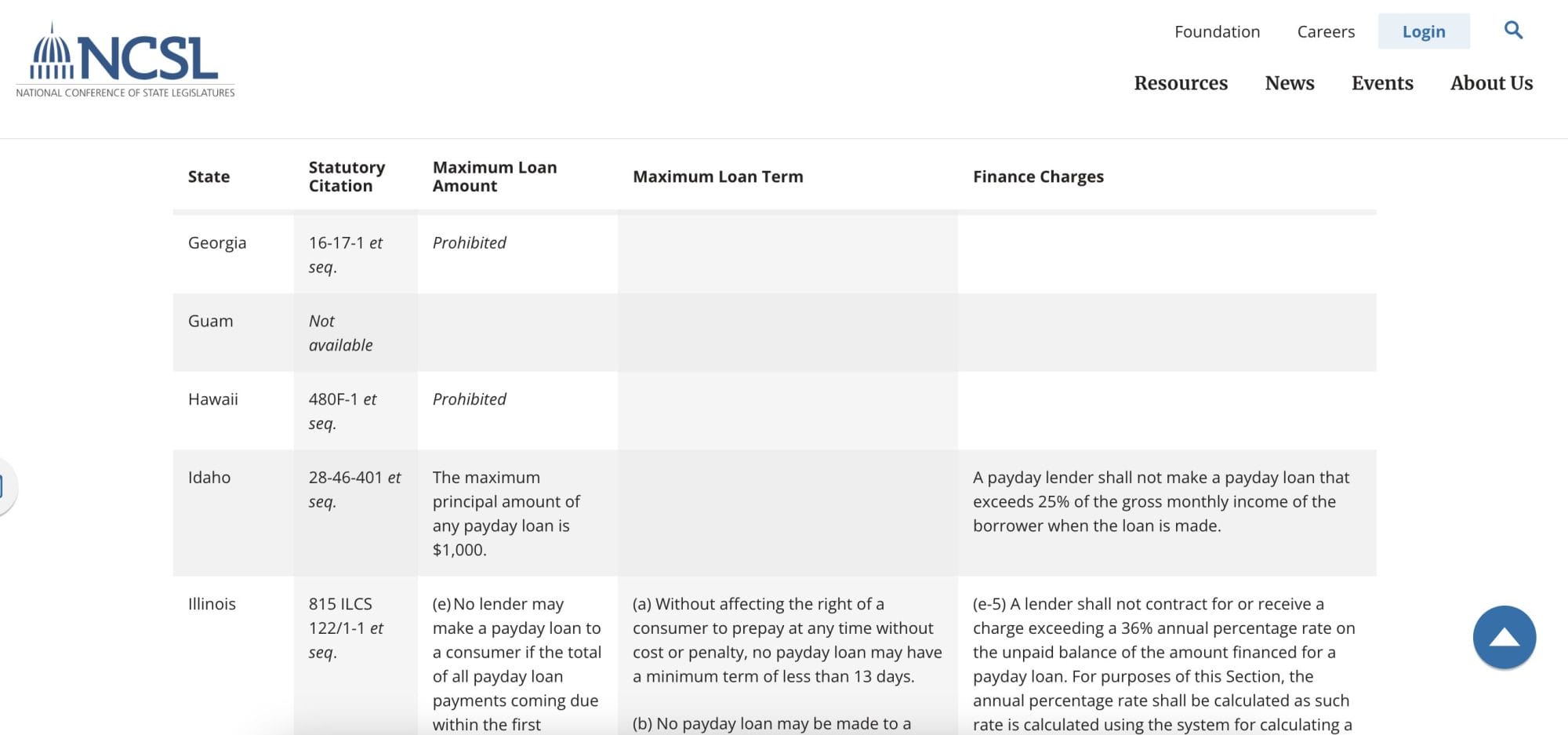The width and height of the screenshot is (1568, 735).
Task: Click Idaho's citation 28-46-401 et seq.
Action: click(x=354, y=489)
